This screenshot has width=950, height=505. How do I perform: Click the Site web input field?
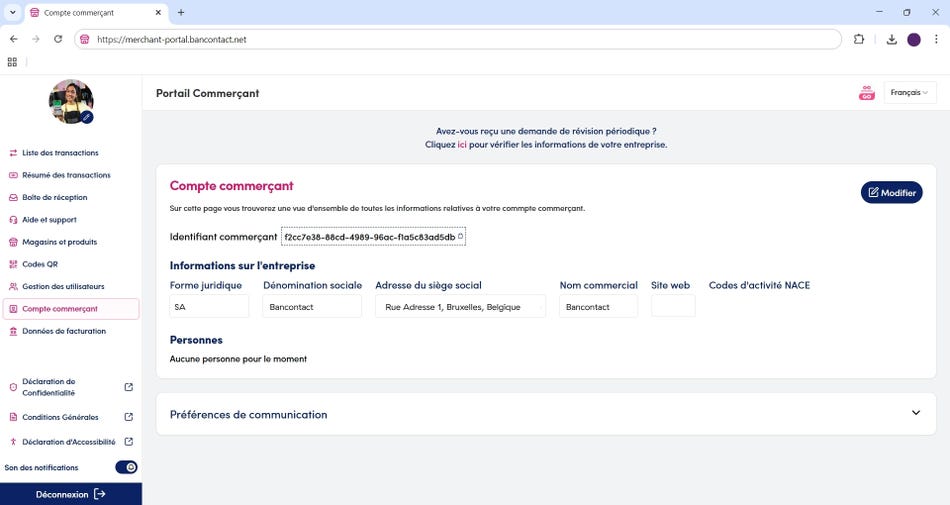[673, 307]
